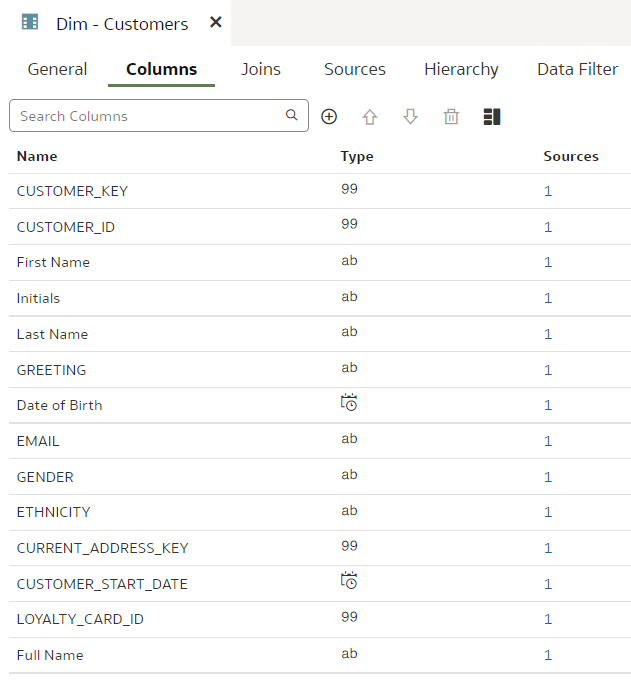This screenshot has height=686, width=631.
Task: Switch to the General tab
Action: point(57,69)
